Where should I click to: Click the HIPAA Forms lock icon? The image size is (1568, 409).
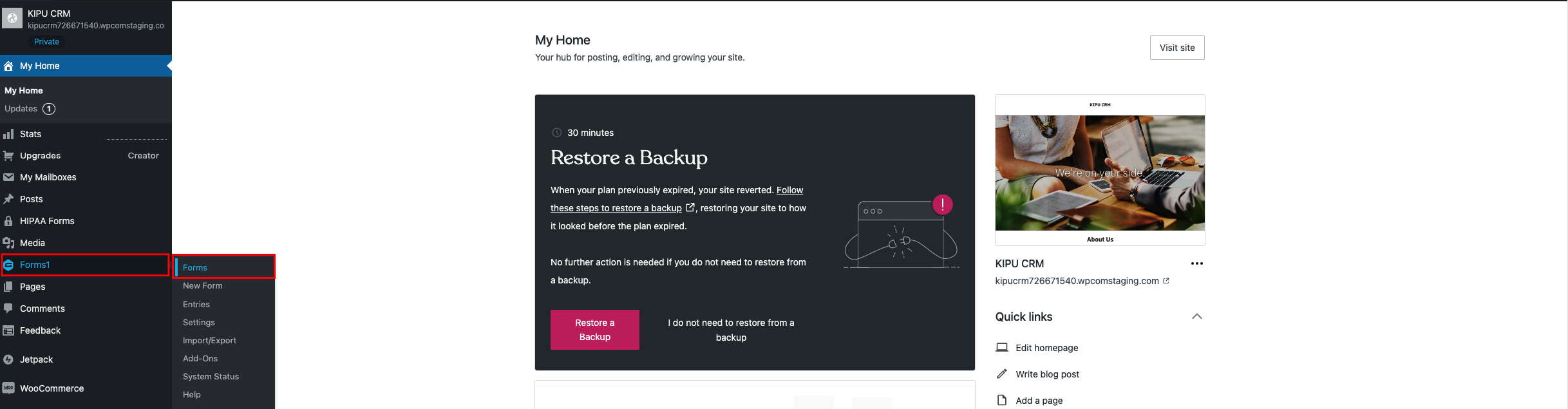8,221
